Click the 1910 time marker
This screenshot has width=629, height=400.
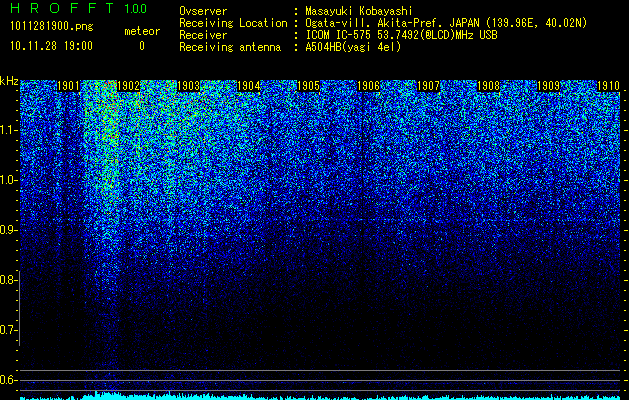(x=609, y=86)
